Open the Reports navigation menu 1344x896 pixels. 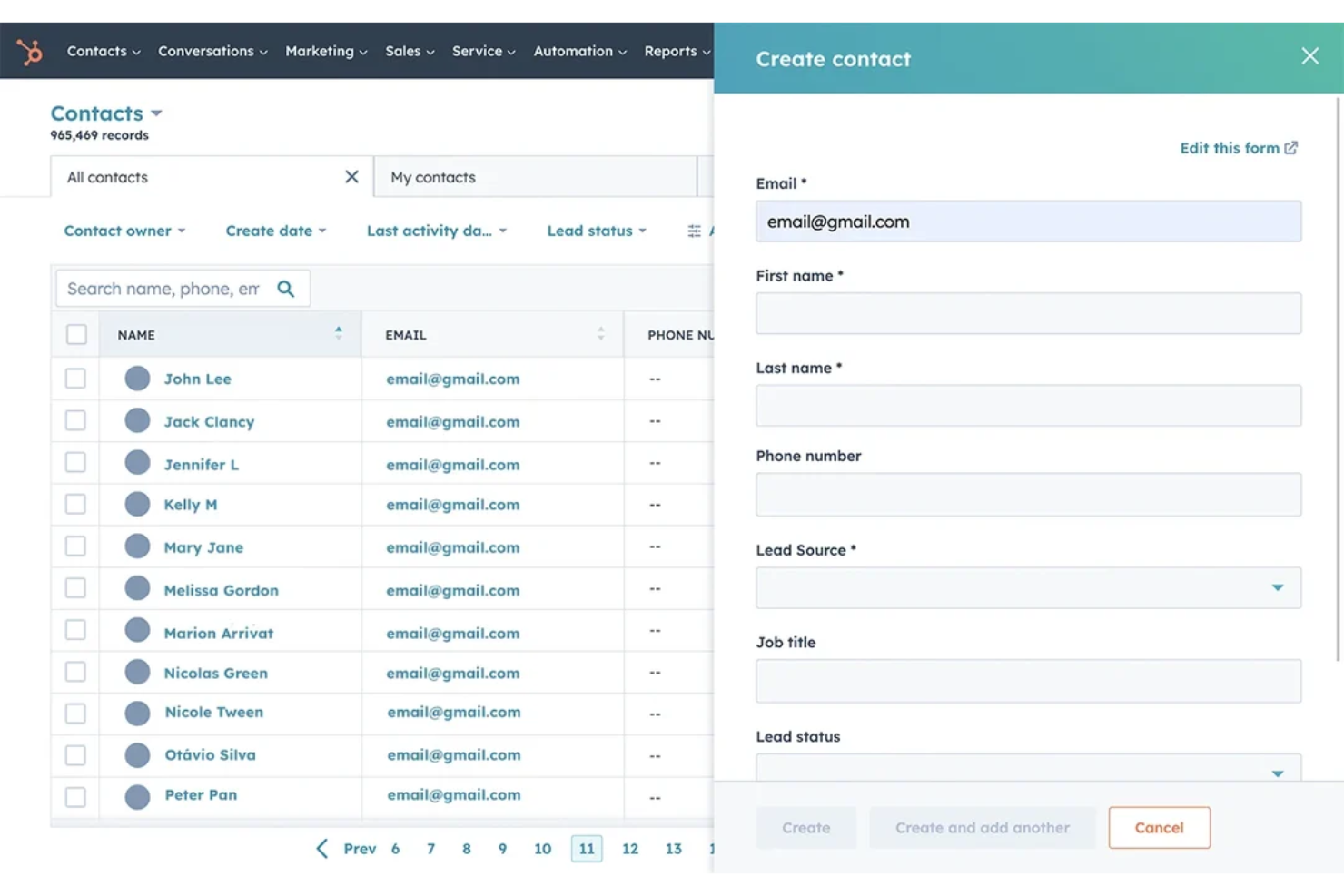[677, 52]
